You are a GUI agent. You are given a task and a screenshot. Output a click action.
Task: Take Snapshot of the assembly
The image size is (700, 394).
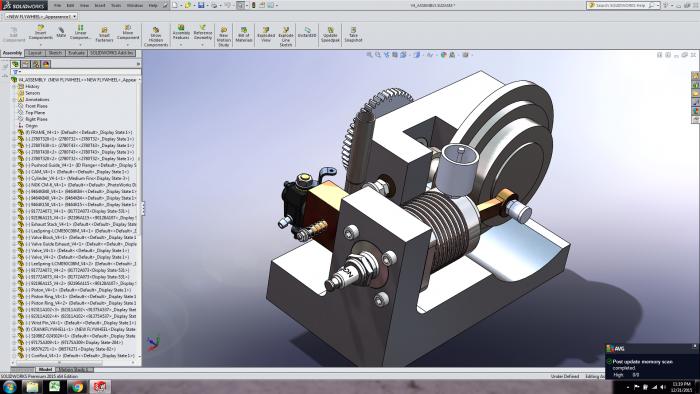(353, 35)
